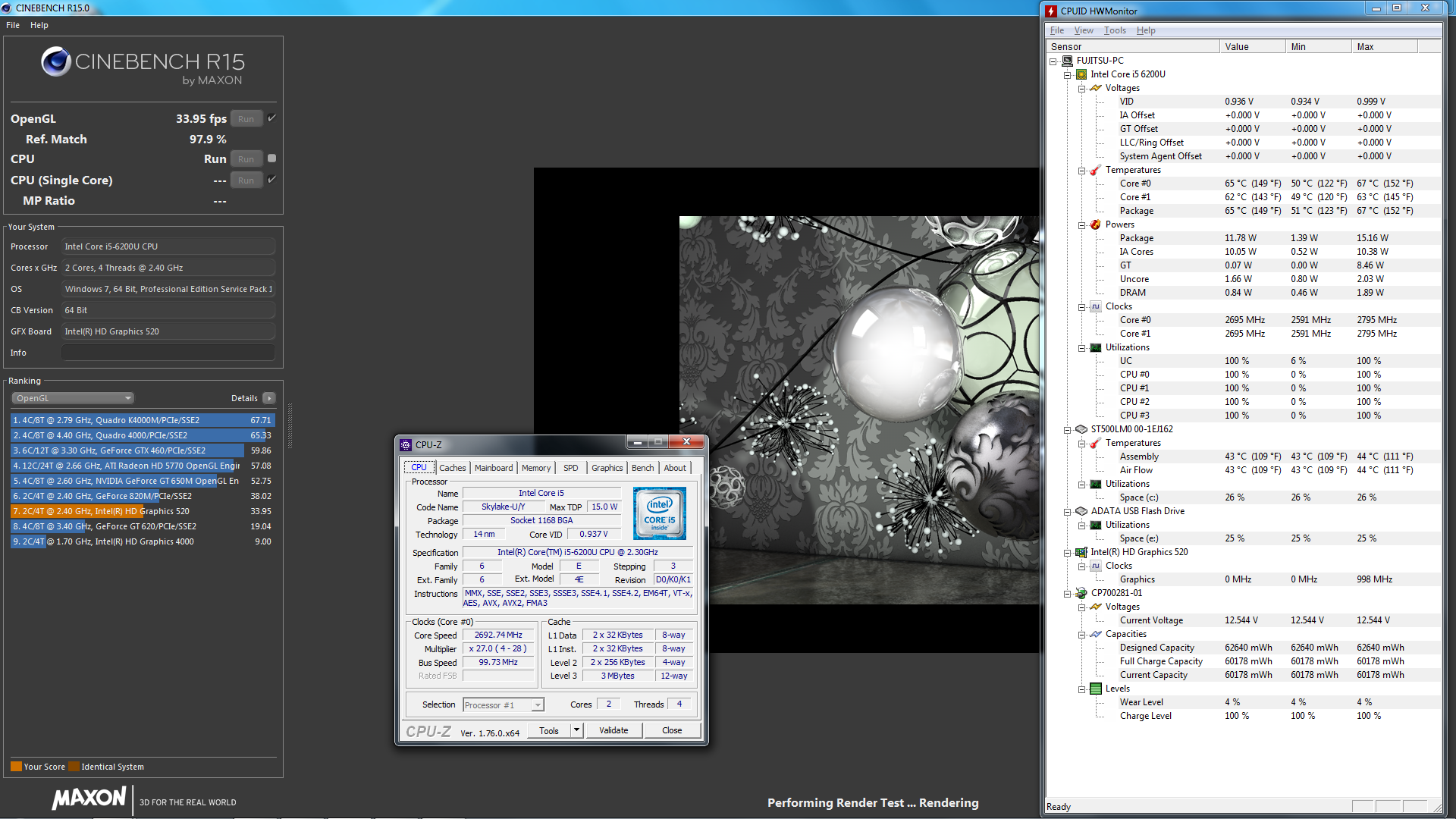Viewport: 1456px width, 819px height.
Task: Click the Run button for CPU (Single Core)
Action: 246,180
